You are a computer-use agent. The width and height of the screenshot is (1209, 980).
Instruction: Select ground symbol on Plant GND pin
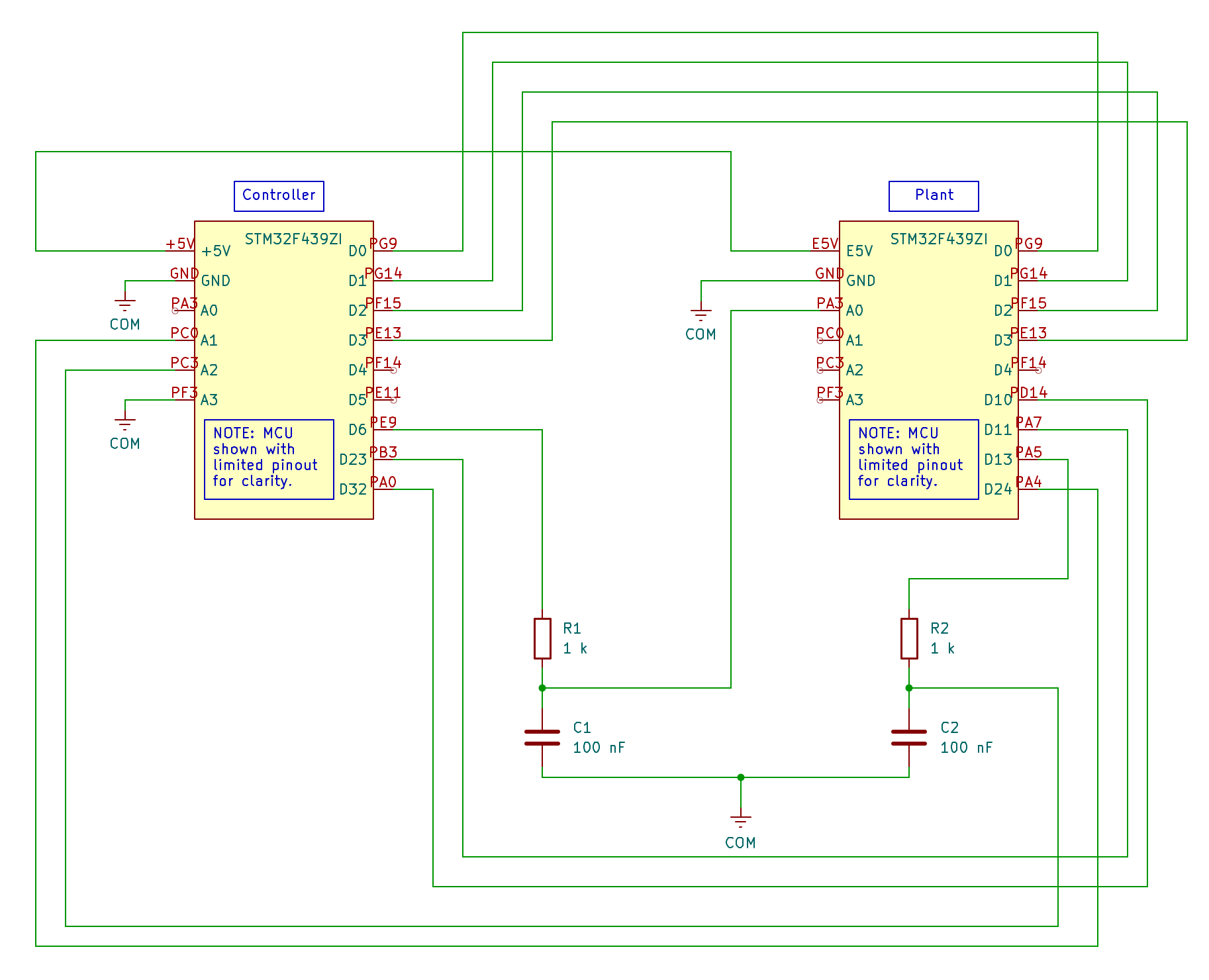pyautogui.click(x=701, y=313)
